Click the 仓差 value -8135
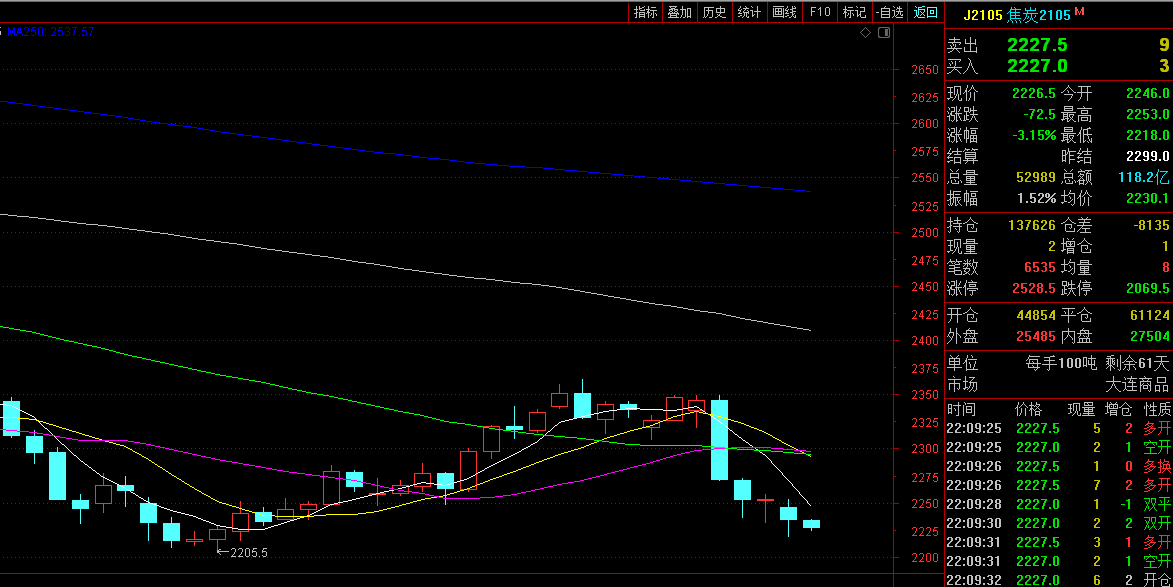 pyautogui.click(x=1152, y=225)
